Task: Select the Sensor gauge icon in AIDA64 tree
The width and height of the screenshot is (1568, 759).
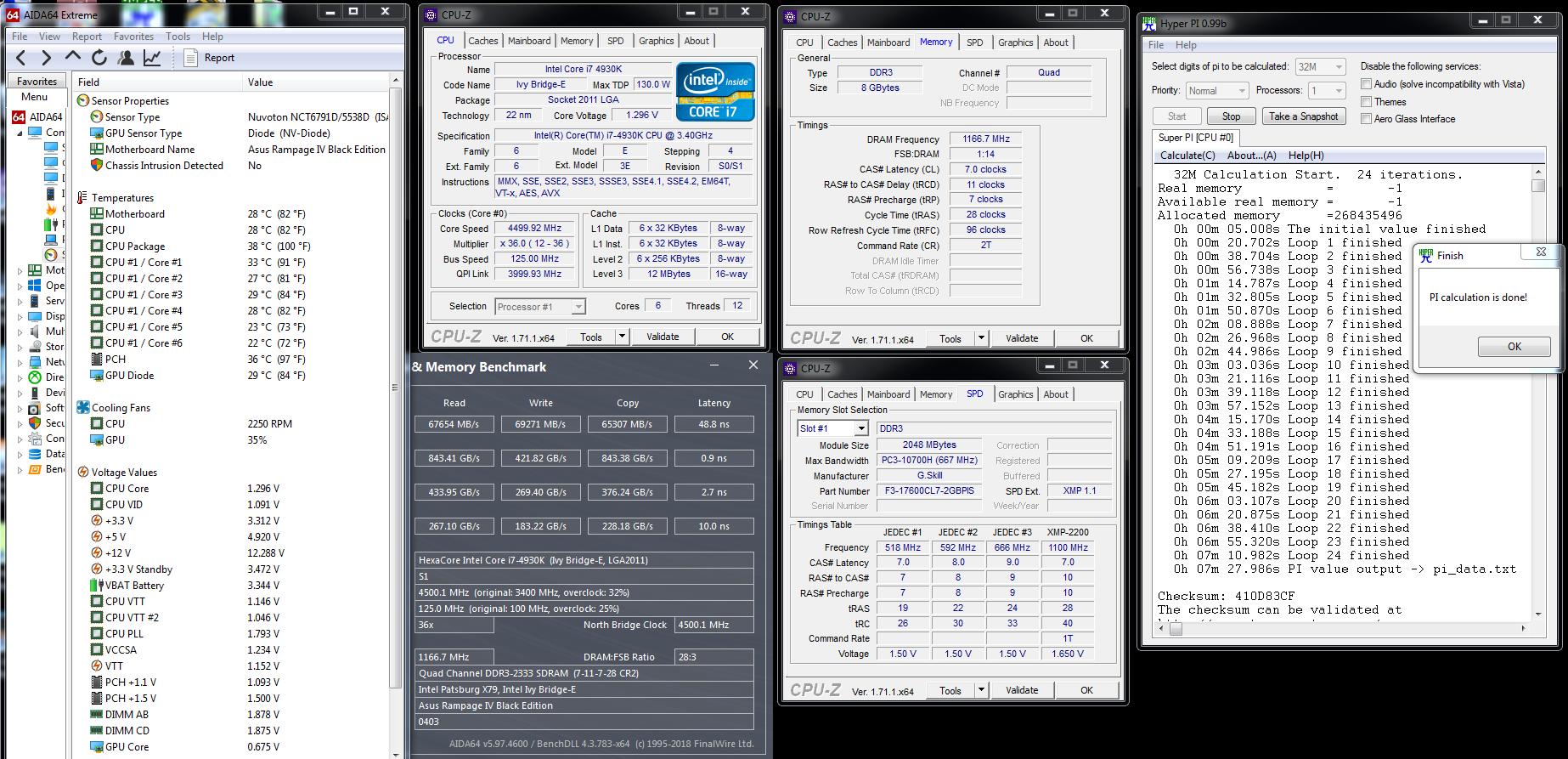Action: [x=51, y=255]
